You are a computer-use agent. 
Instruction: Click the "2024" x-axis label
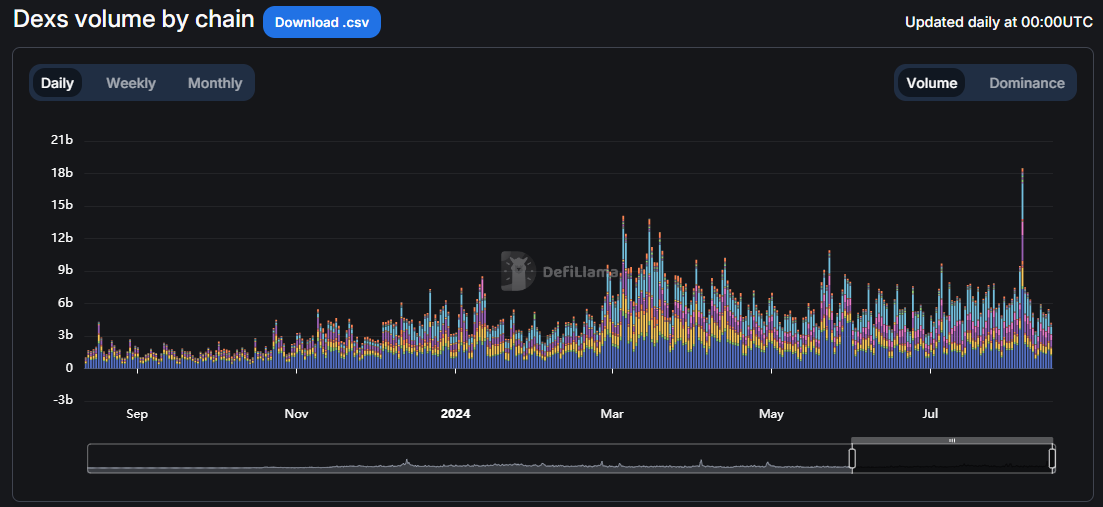455,413
